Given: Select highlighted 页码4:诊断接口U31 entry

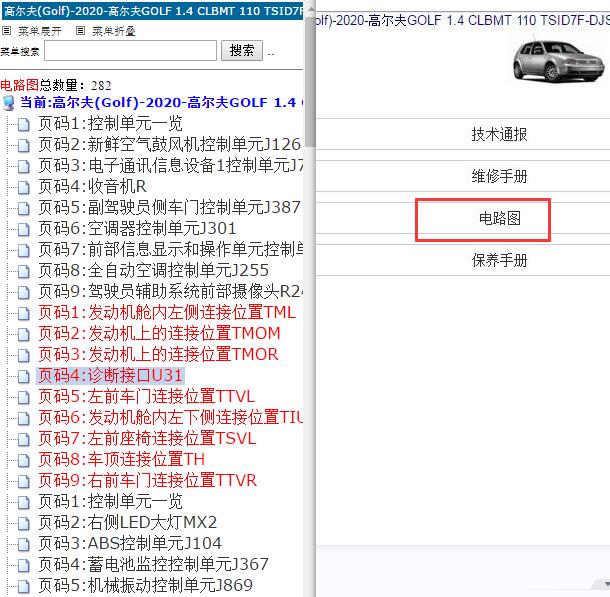Looking at the screenshot, I should 110,376.
